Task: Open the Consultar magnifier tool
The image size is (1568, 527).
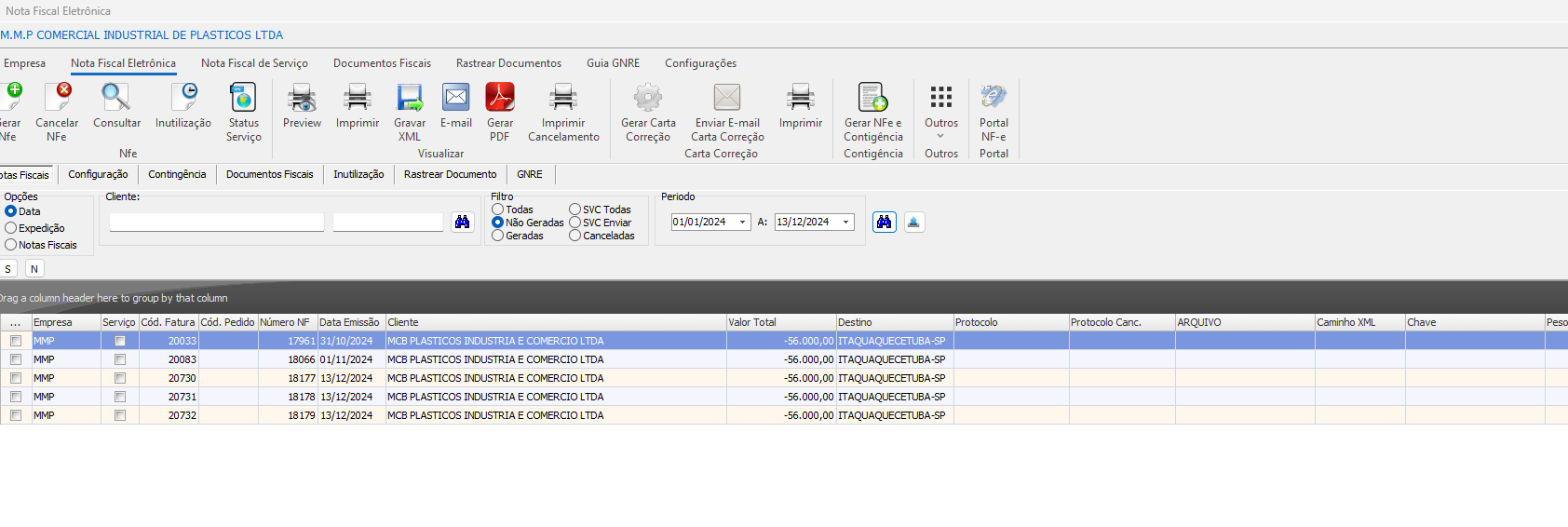Action: coord(116,98)
